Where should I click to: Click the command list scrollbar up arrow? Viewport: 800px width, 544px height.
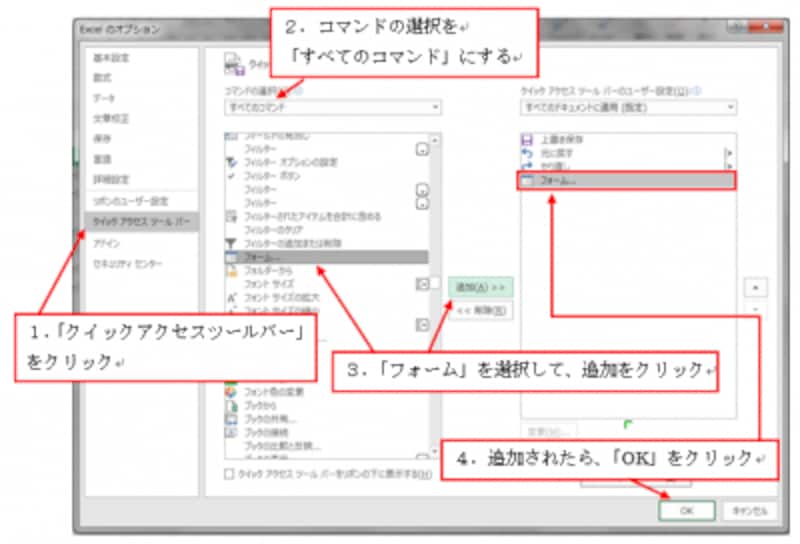(435, 139)
